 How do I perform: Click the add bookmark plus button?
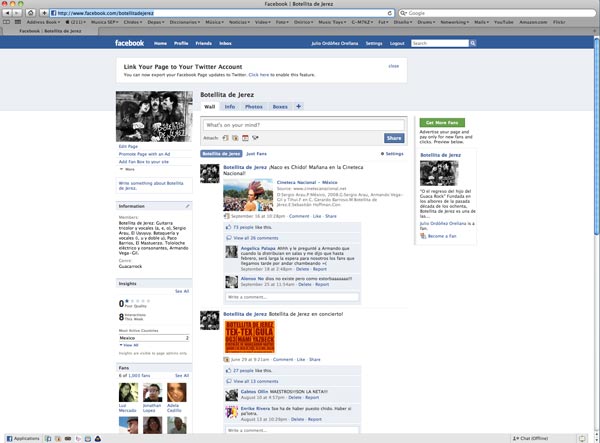44,13
